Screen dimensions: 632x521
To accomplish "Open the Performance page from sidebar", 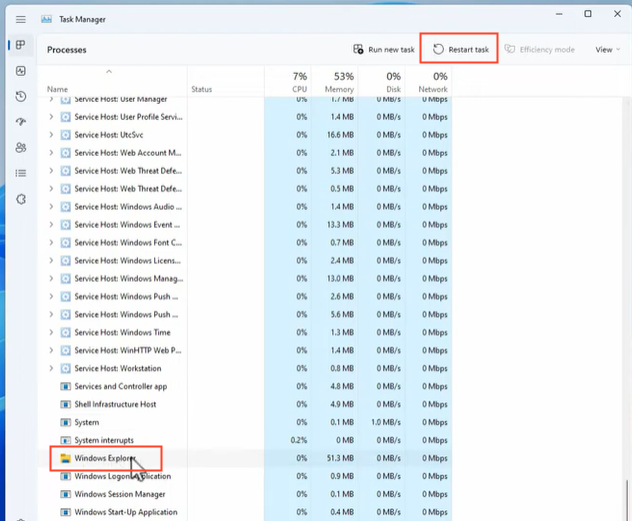I will tap(21, 71).
